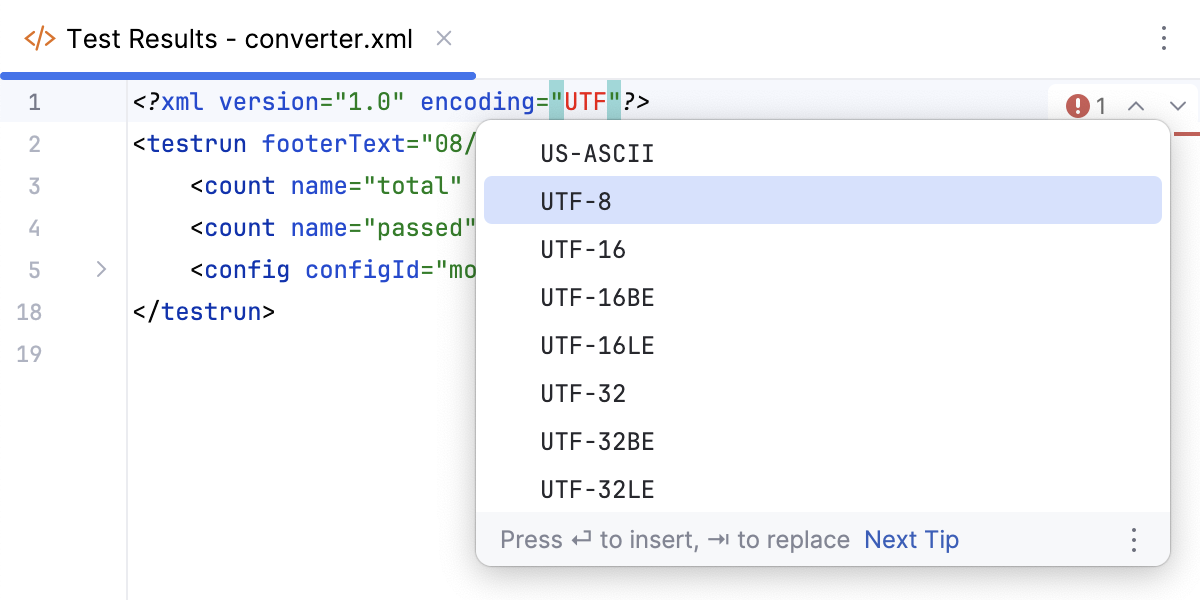Viewport: 1200px width, 600px height.
Task: Open the three-dot menu in the completion popup footer
Action: click(x=1134, y=539)
